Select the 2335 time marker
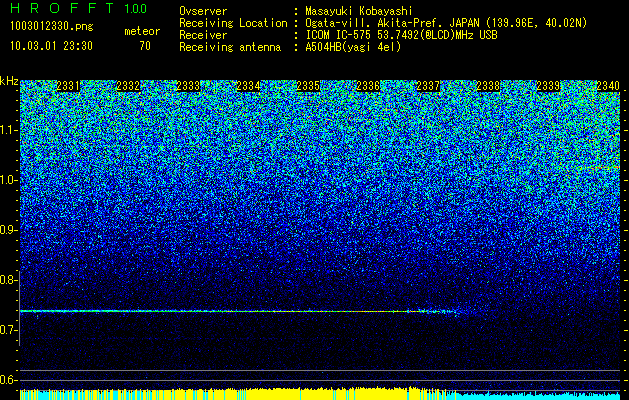 coord(308,86)
